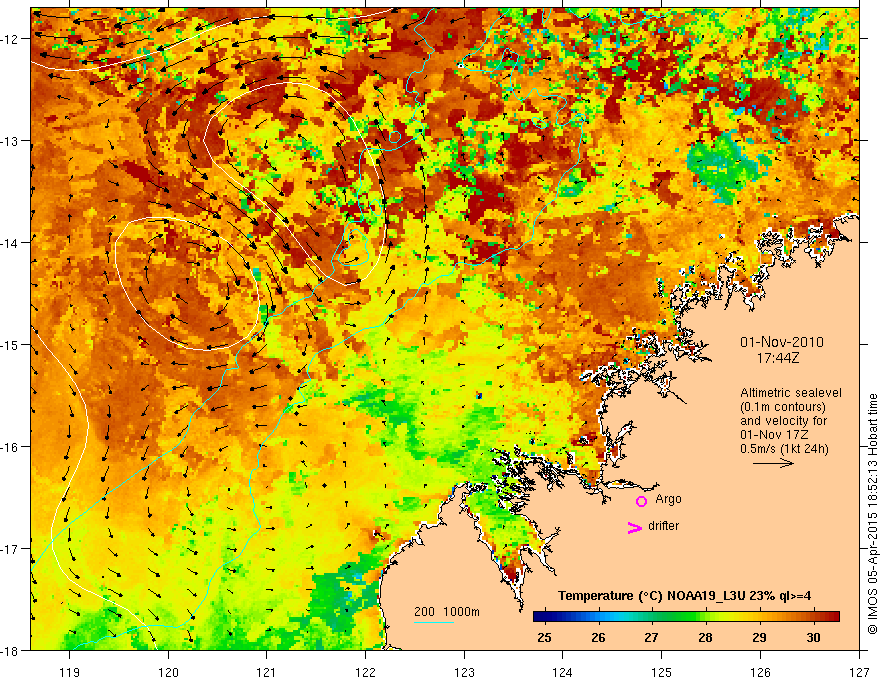Screen dimensions: 880x680
Task: Click the longitude axis label '127'
Action: (859, 672)
